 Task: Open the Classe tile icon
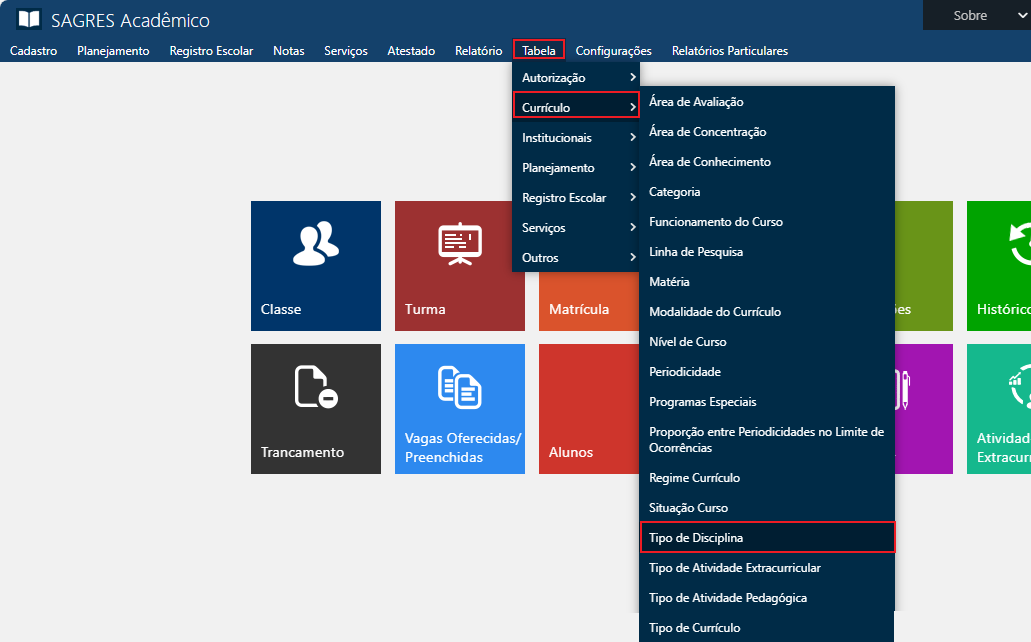[x=315, y=244]
